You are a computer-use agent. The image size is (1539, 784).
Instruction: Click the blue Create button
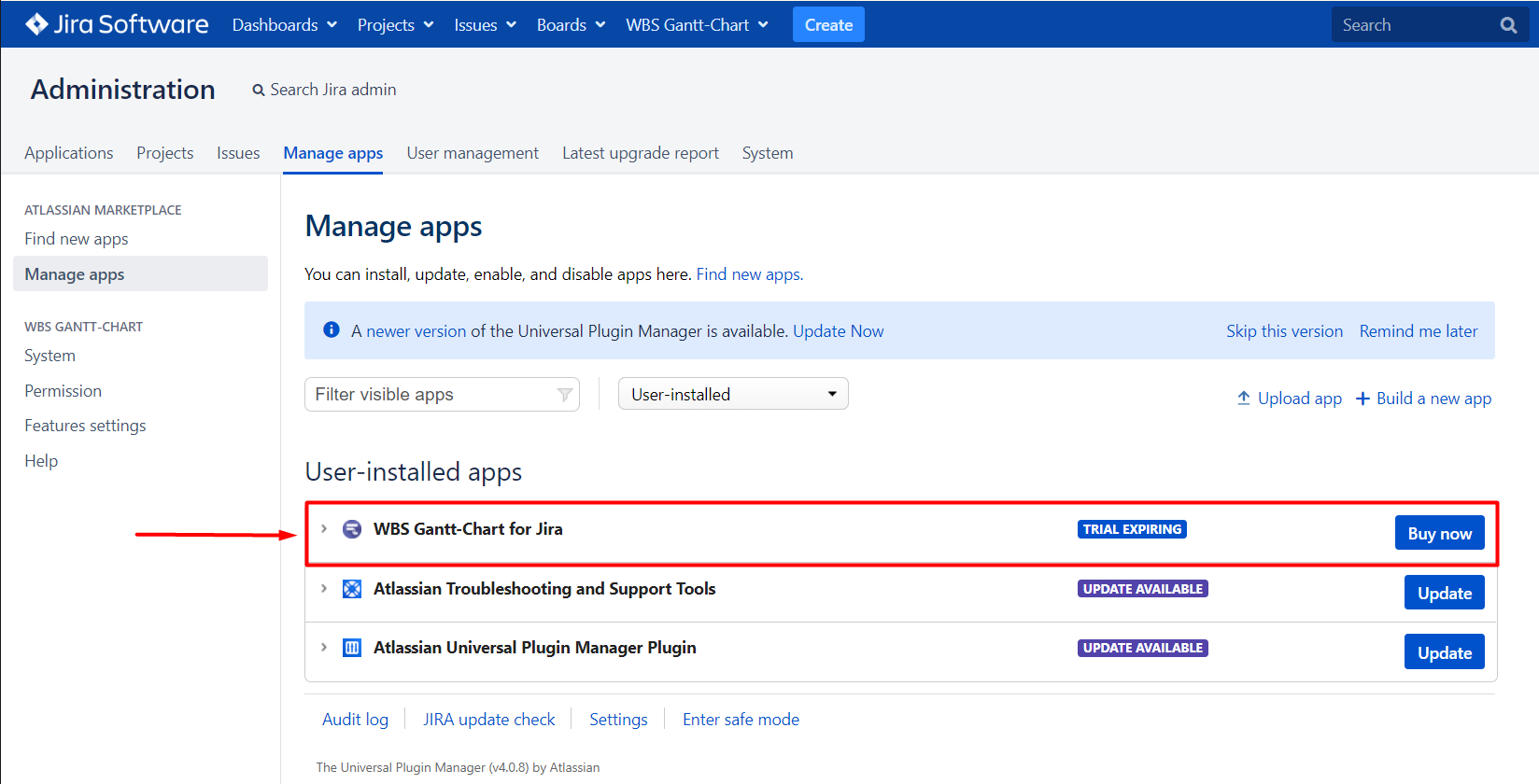(828, 25)
